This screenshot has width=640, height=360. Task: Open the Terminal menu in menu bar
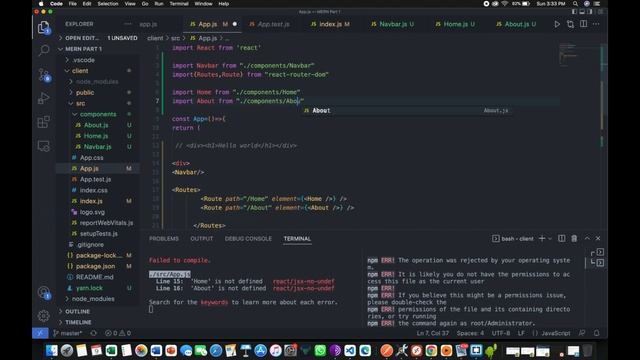pos(179,4)
